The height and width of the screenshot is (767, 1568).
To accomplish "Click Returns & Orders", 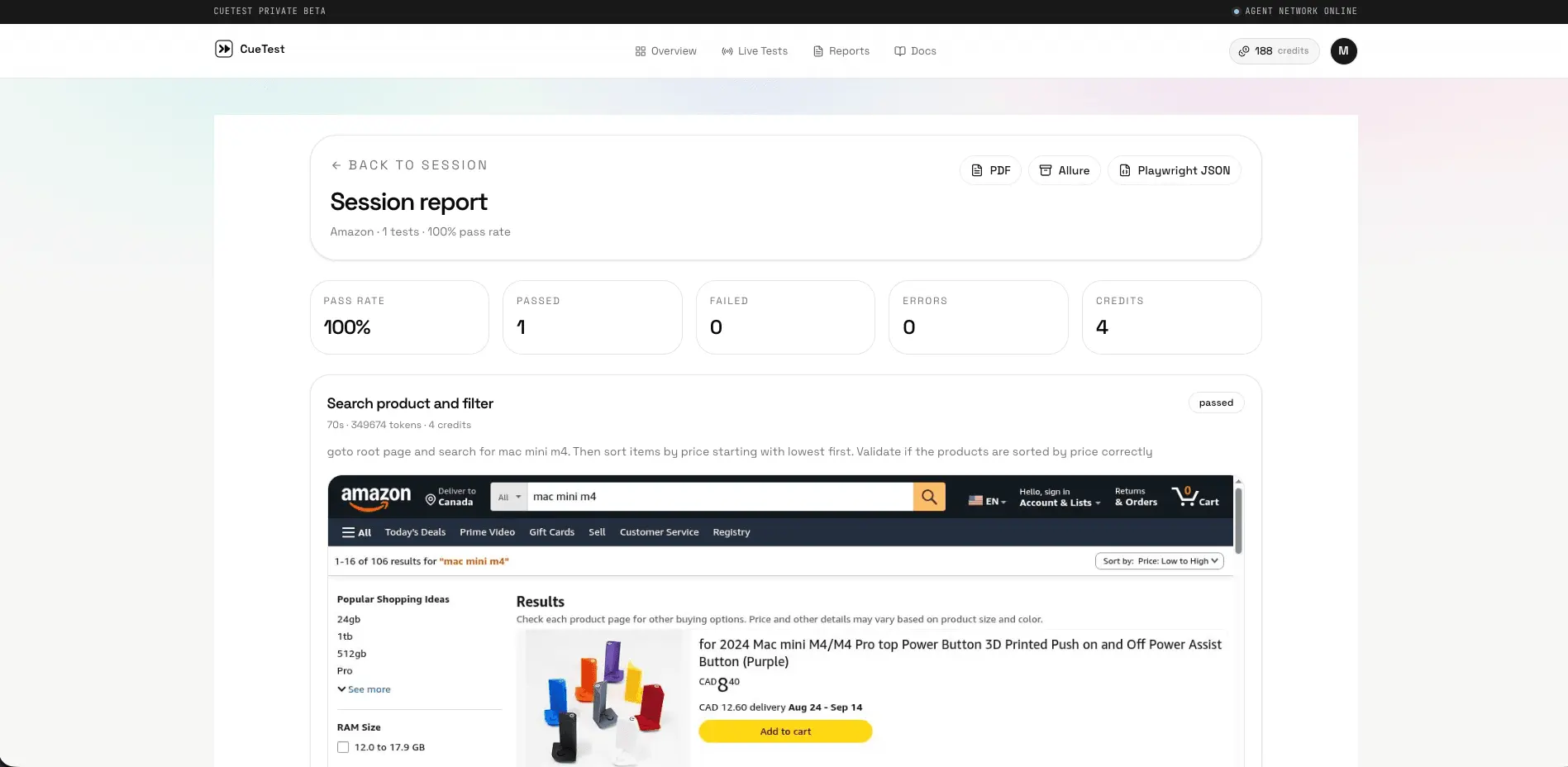I will coord(1136,497).
